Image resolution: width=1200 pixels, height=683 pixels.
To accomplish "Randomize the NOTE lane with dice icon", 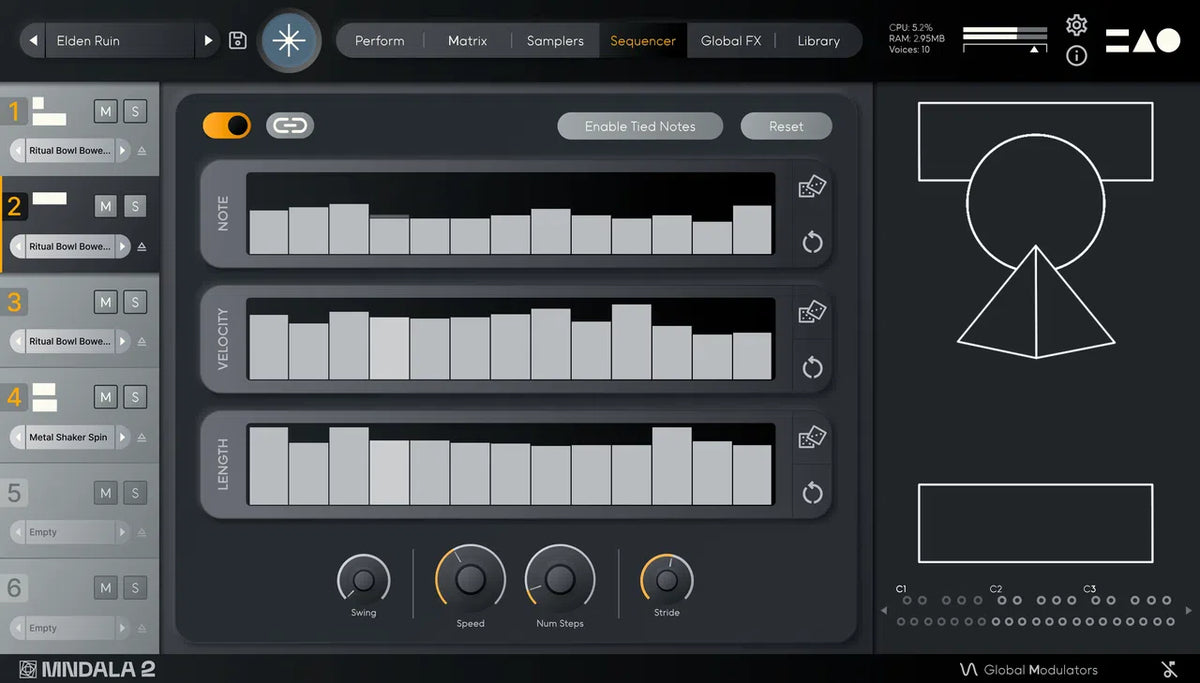I will (812, 187).
